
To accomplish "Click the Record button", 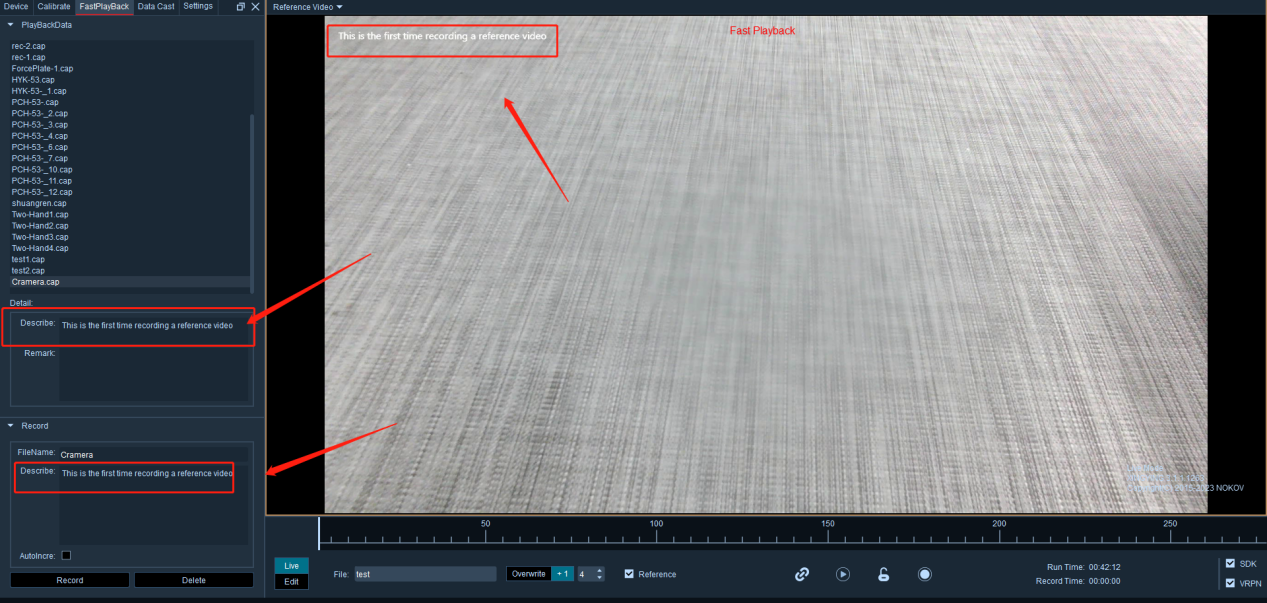I will click(x=70, y=580).
